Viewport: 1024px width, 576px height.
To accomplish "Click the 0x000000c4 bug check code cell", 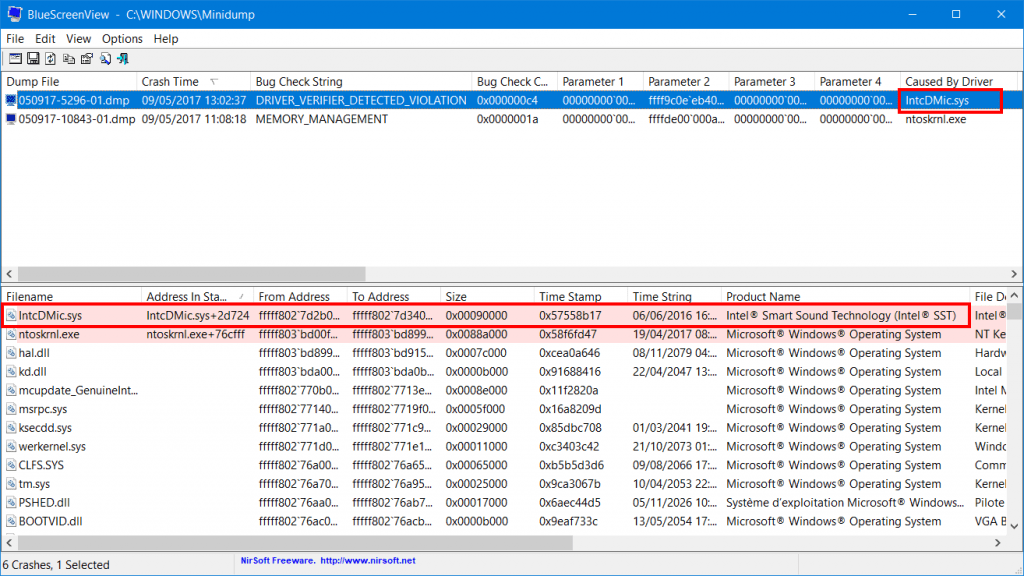I will [507, 101].
